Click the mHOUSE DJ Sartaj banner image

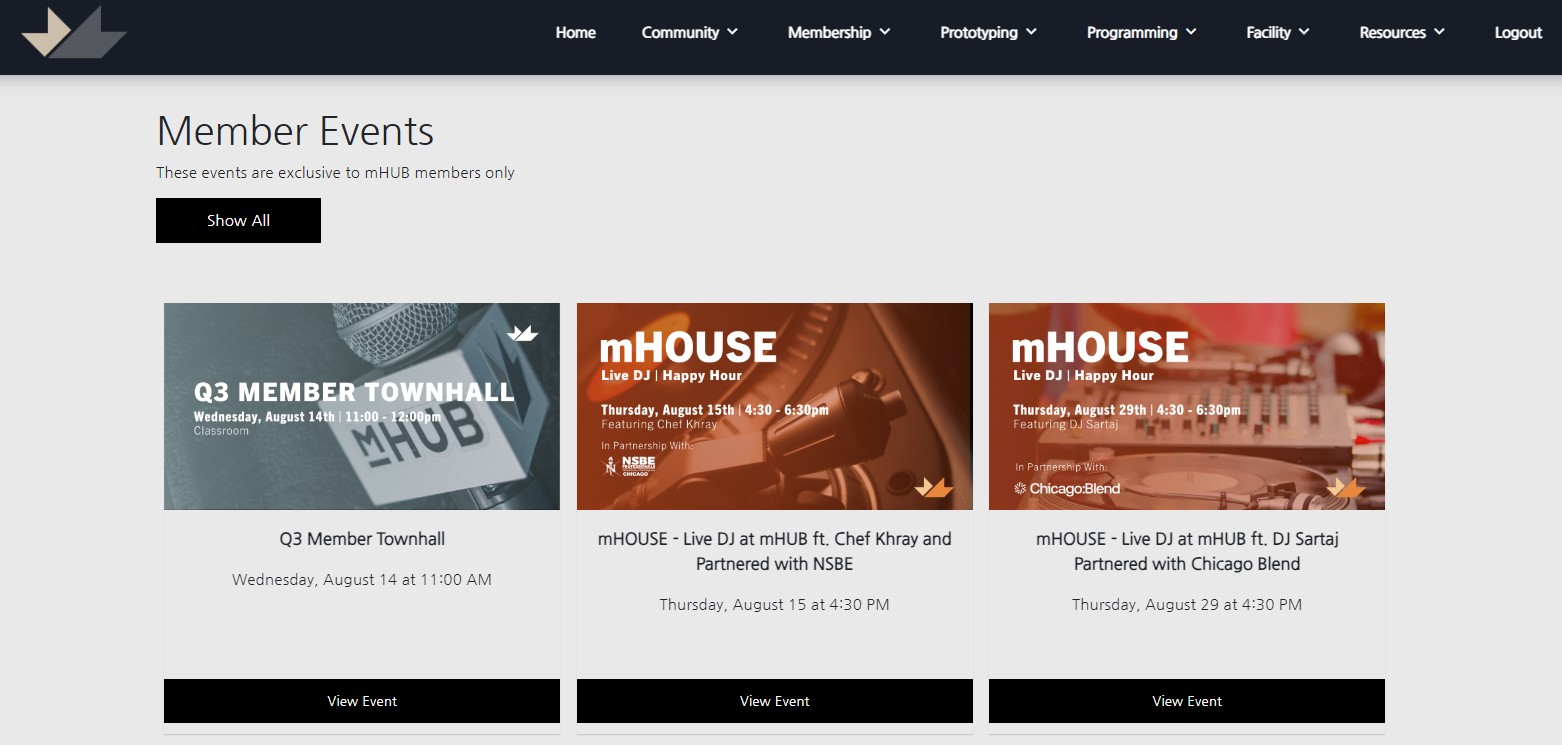(1186, 406)
